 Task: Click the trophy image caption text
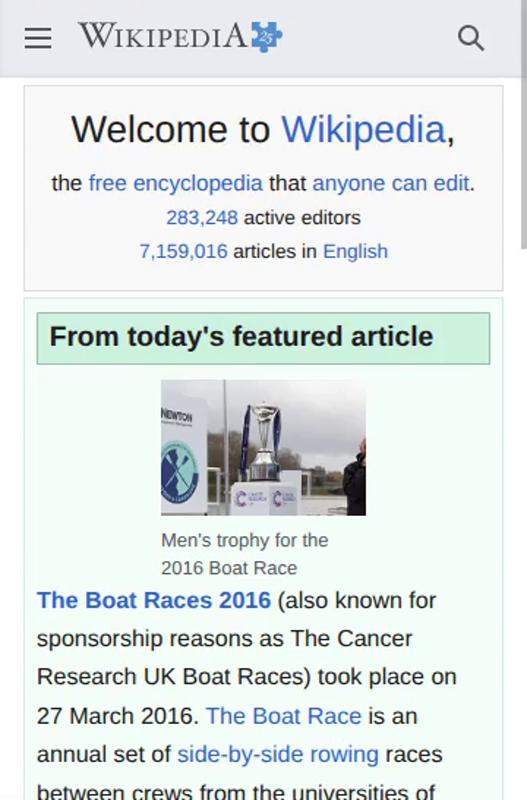tap(245, 554)
